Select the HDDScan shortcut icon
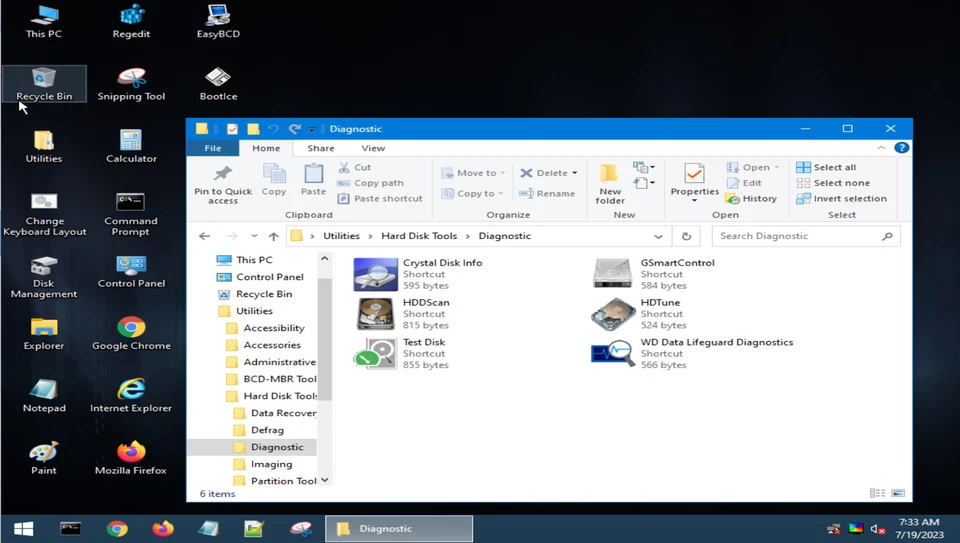Screen dimensions: 960x543 coord(376,314)
